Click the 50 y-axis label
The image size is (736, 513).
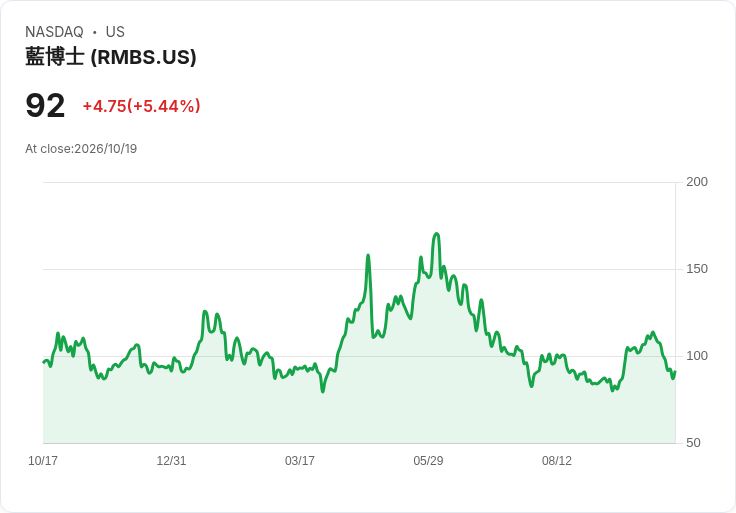tap(693, 443)
